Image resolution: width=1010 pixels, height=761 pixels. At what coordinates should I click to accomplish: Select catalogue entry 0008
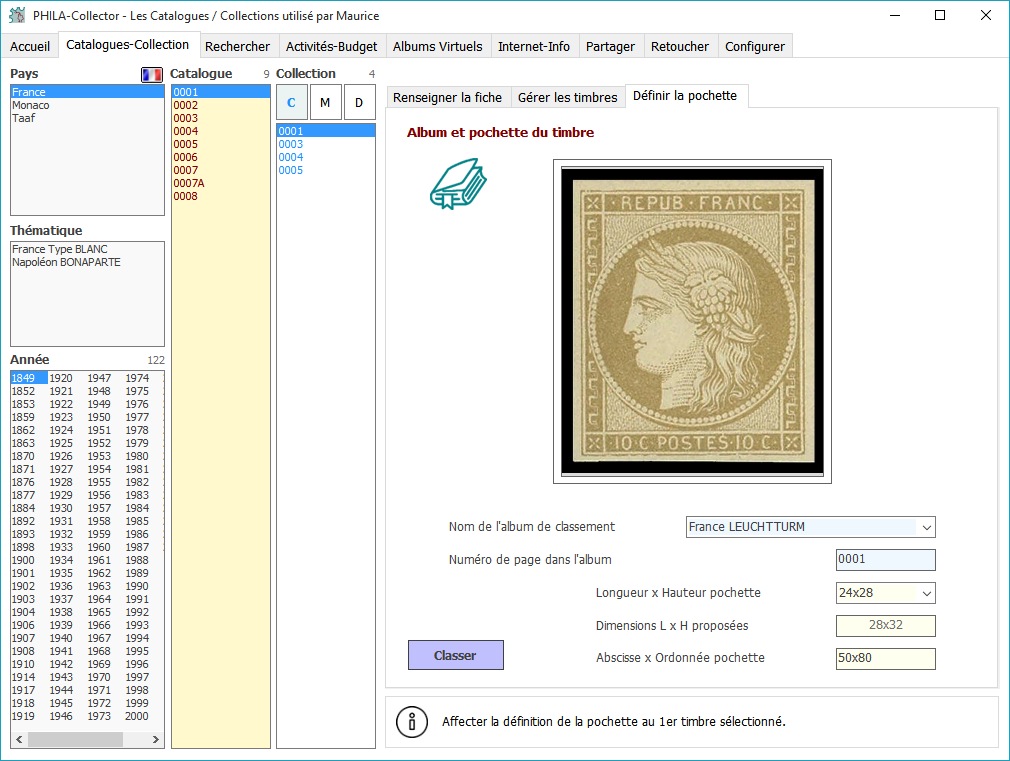click(220, 196)
